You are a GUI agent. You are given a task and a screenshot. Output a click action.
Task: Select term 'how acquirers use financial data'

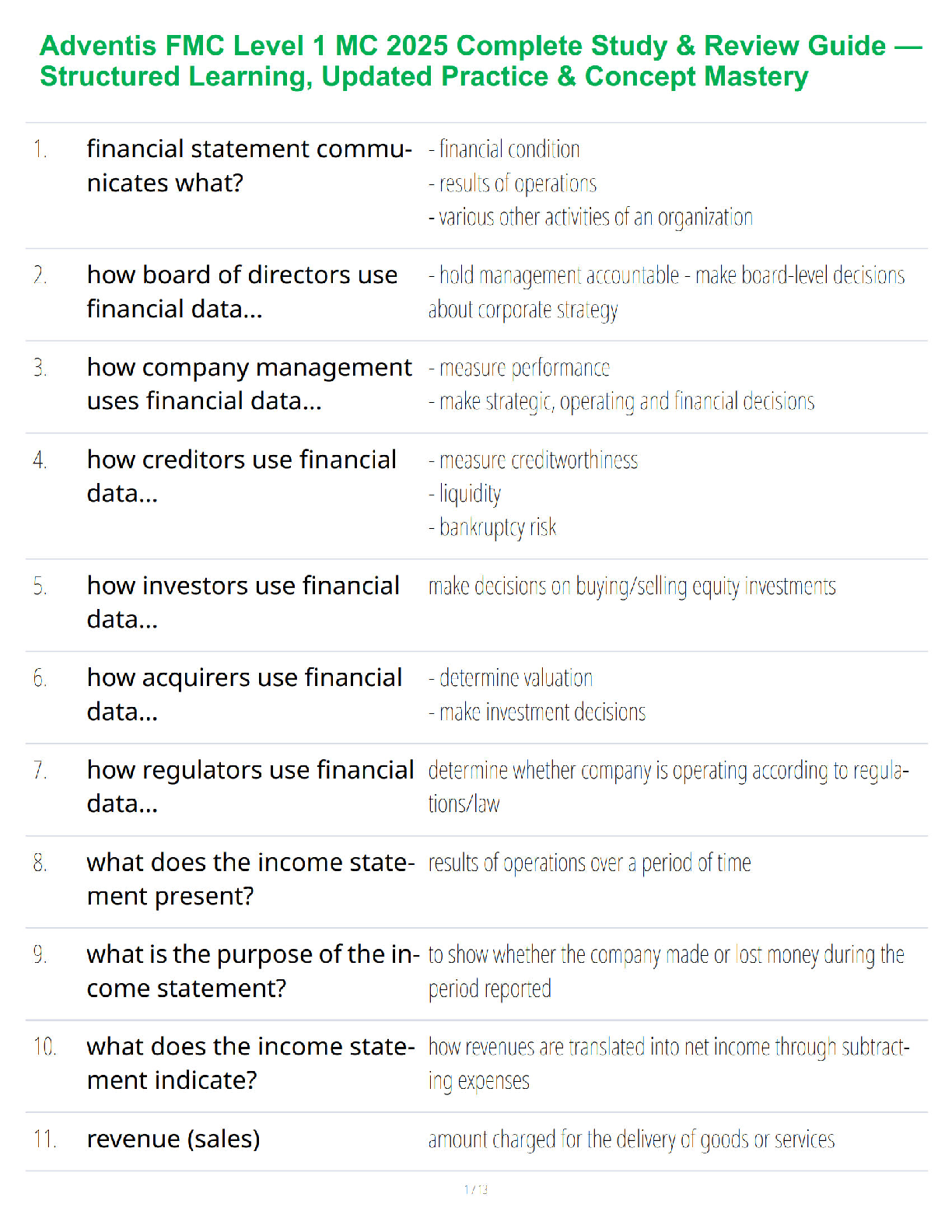[244, 694]
